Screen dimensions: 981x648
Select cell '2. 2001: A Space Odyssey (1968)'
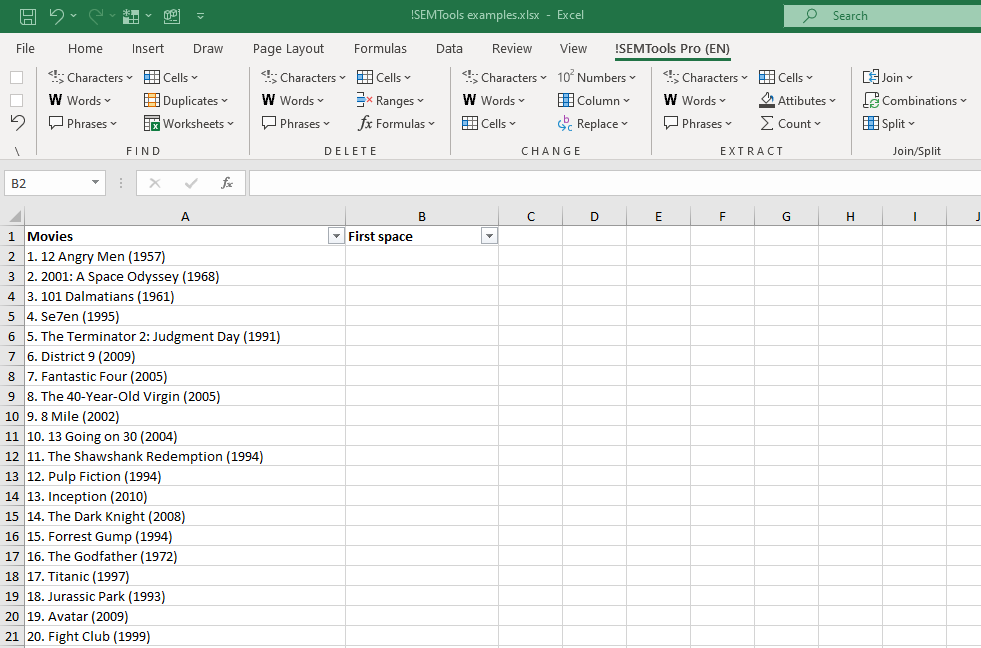click(185, 276)
